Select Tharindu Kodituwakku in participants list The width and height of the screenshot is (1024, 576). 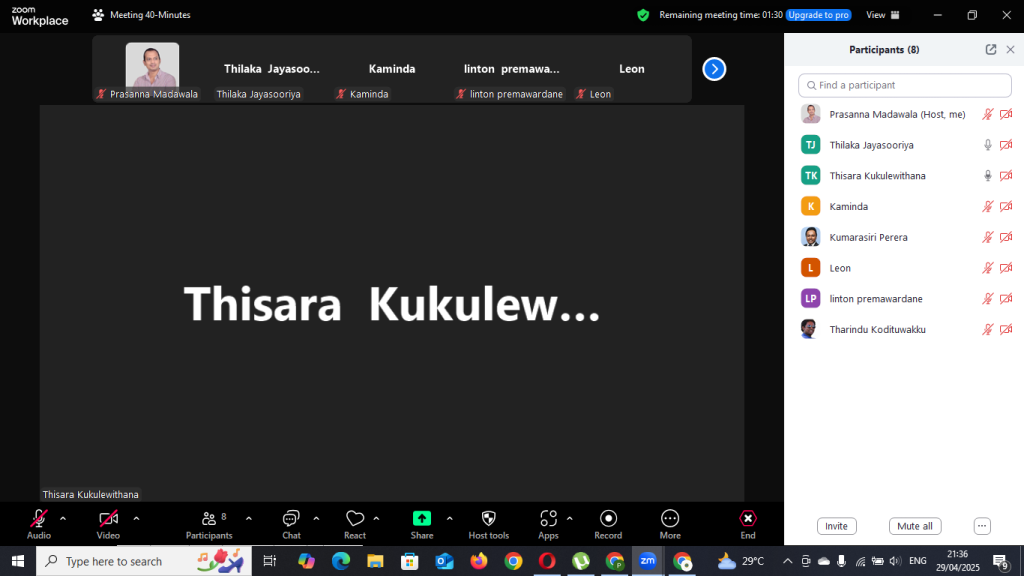(904, 329)
